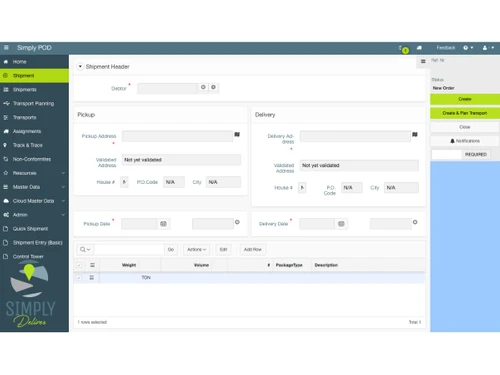Click the Edit button
The height and width of the screenshot is (375, 500).
point(223,249)
